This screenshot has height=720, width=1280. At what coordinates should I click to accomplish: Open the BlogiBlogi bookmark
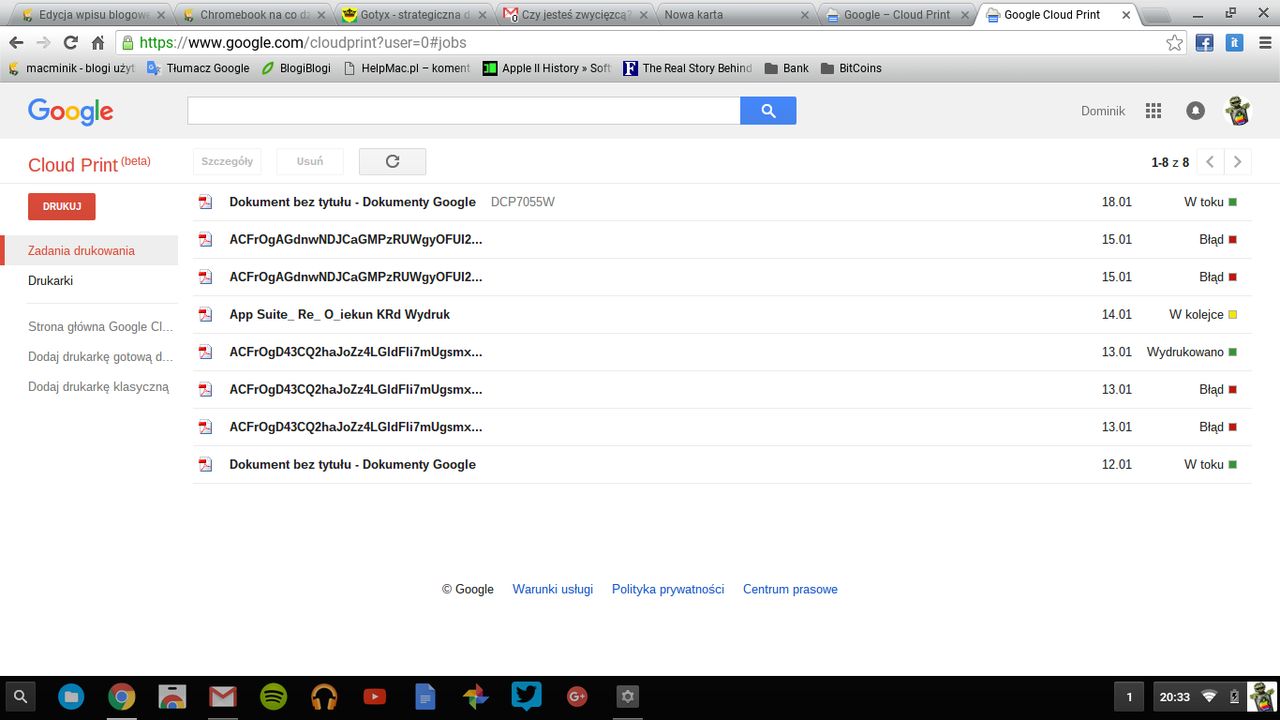(x=296, y=68)
